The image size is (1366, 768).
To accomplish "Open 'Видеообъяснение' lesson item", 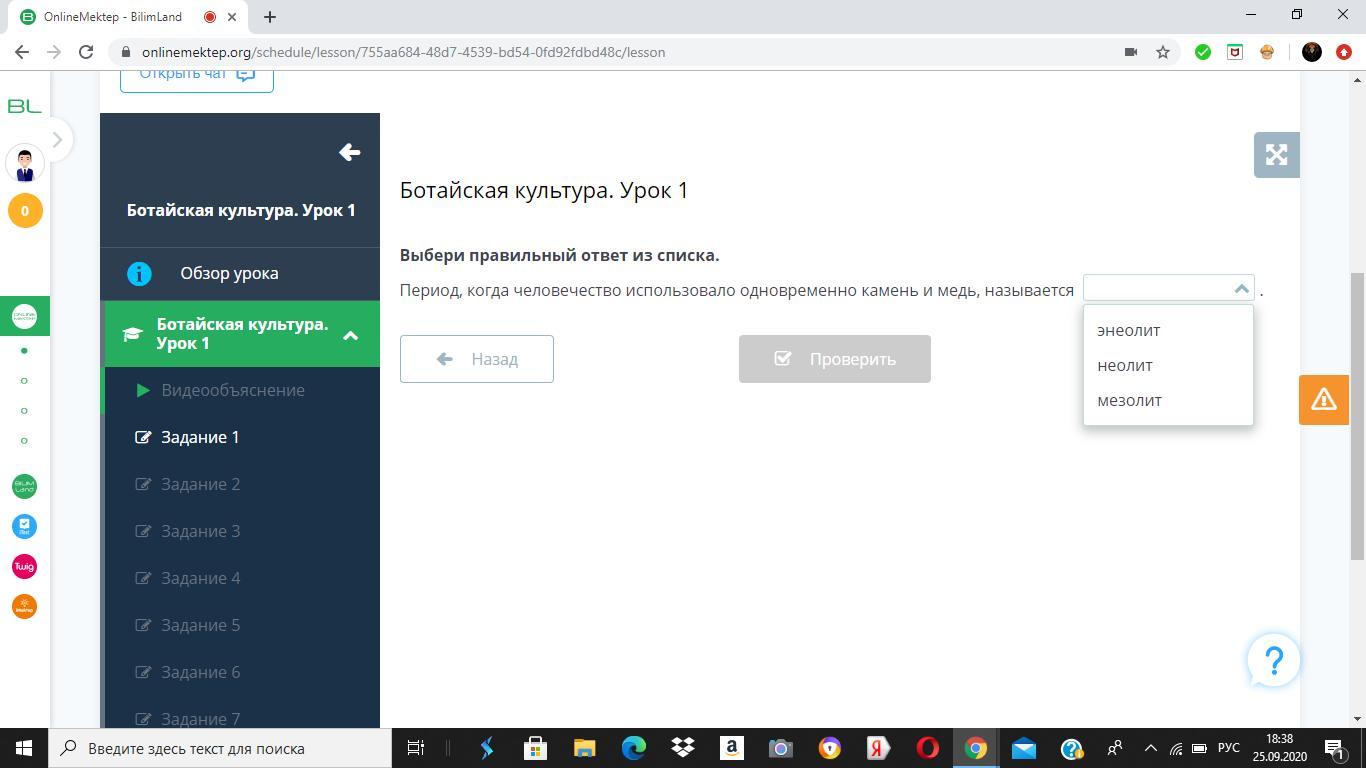I will pyautogui.click(x=232, y=390).
